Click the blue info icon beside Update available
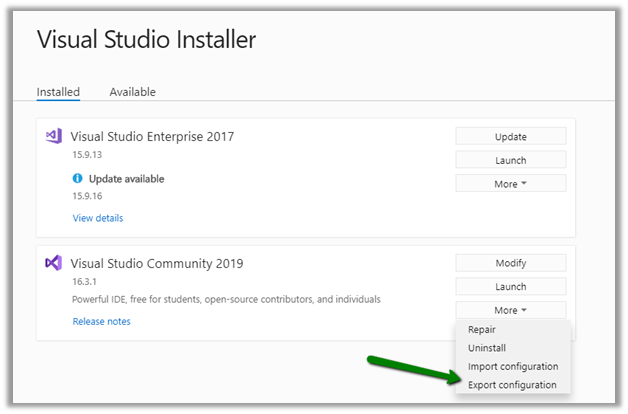Screen dimensions: 628x414 pos(78,179)
